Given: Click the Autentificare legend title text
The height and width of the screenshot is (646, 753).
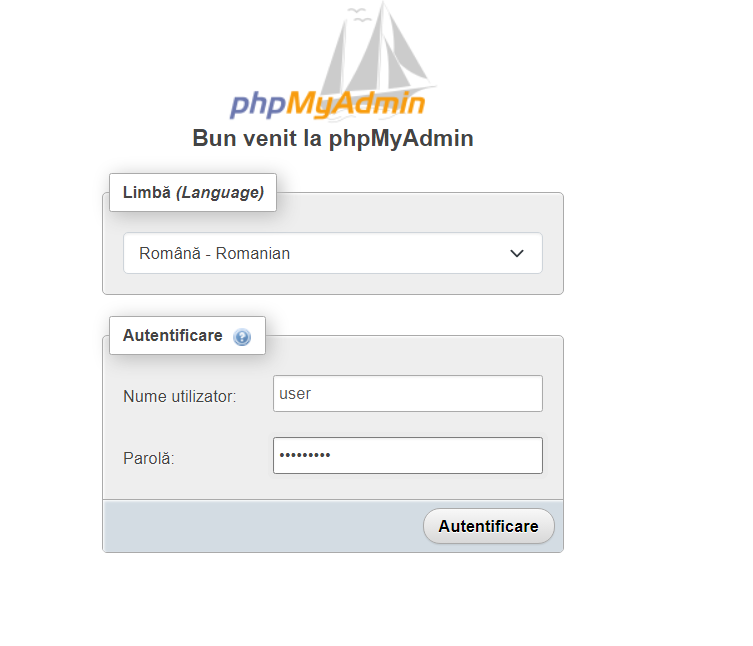Looking at the screenshot, I should (172, 336).
